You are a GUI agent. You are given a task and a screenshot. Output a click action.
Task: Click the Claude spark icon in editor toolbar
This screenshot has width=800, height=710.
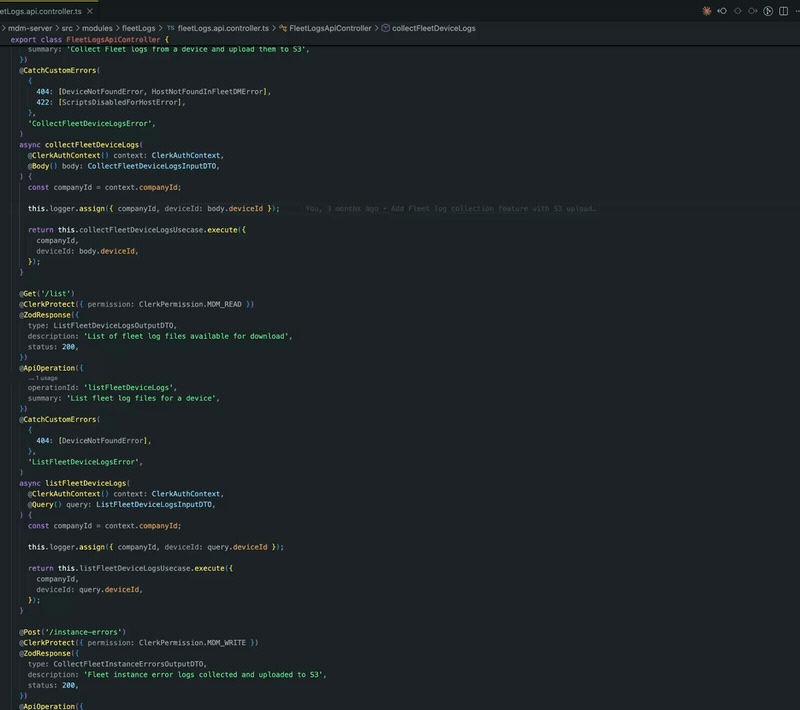coord(707,11)
